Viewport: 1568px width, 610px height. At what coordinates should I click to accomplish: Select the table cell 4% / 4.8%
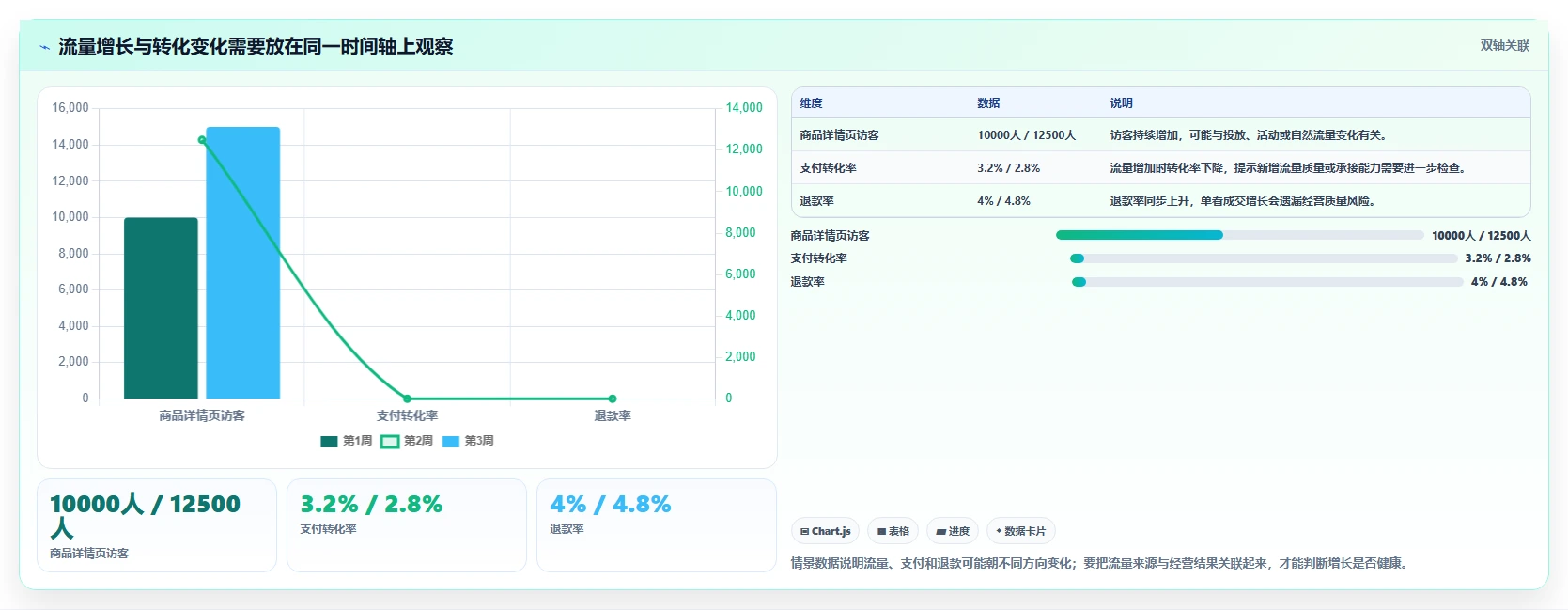coord(1004,201)
